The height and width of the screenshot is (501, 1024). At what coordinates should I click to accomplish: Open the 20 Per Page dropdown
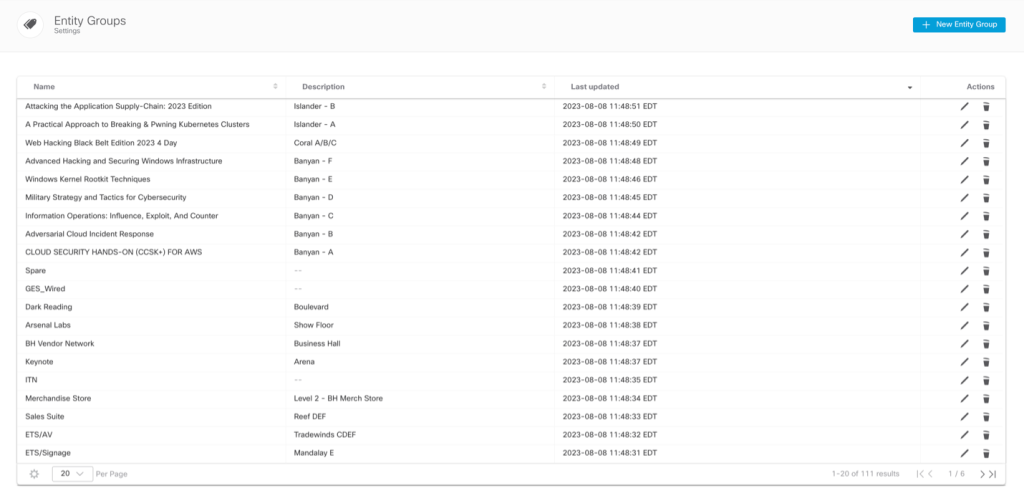72,473
